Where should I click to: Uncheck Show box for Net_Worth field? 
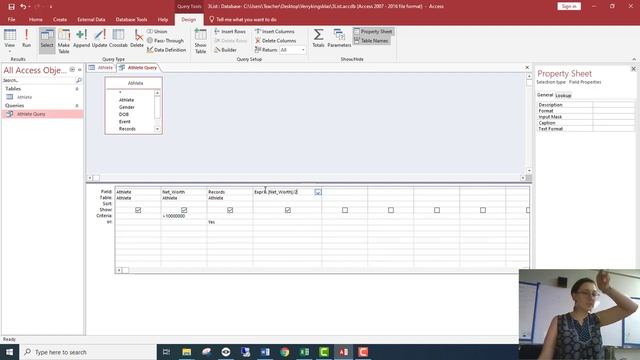184,210
